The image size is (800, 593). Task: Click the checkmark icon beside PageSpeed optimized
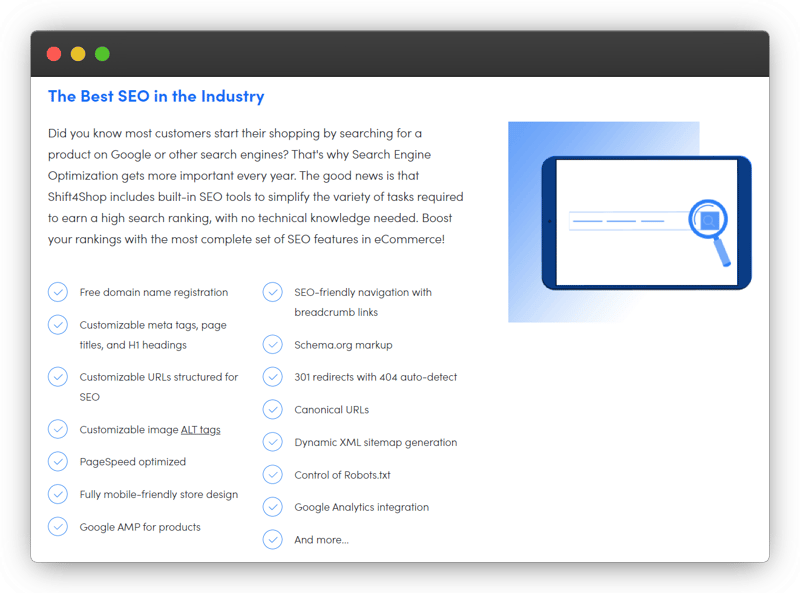tap(58, 461)
